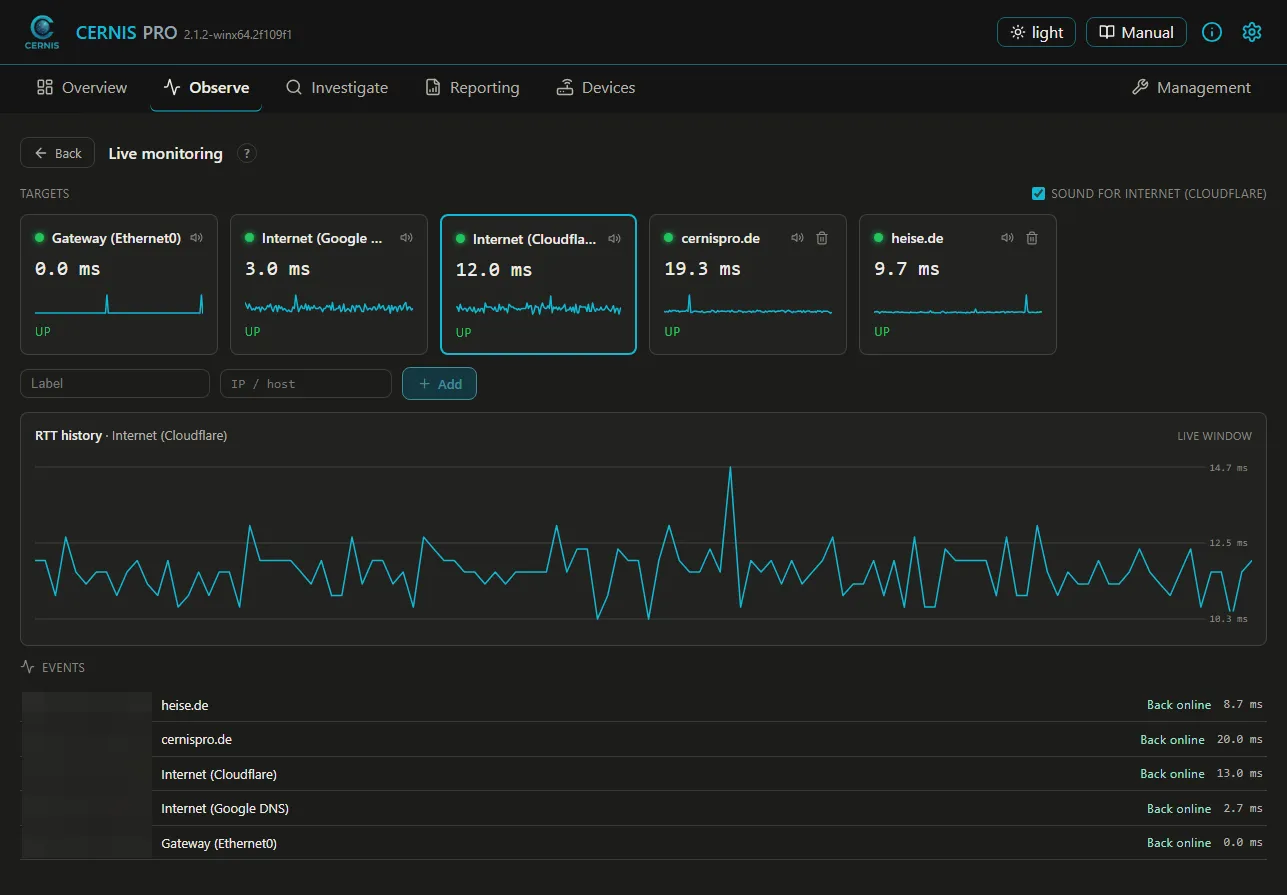Open the Reporting tab
The height and width of the screenshot is (895, 1287).
click(472, 88)
